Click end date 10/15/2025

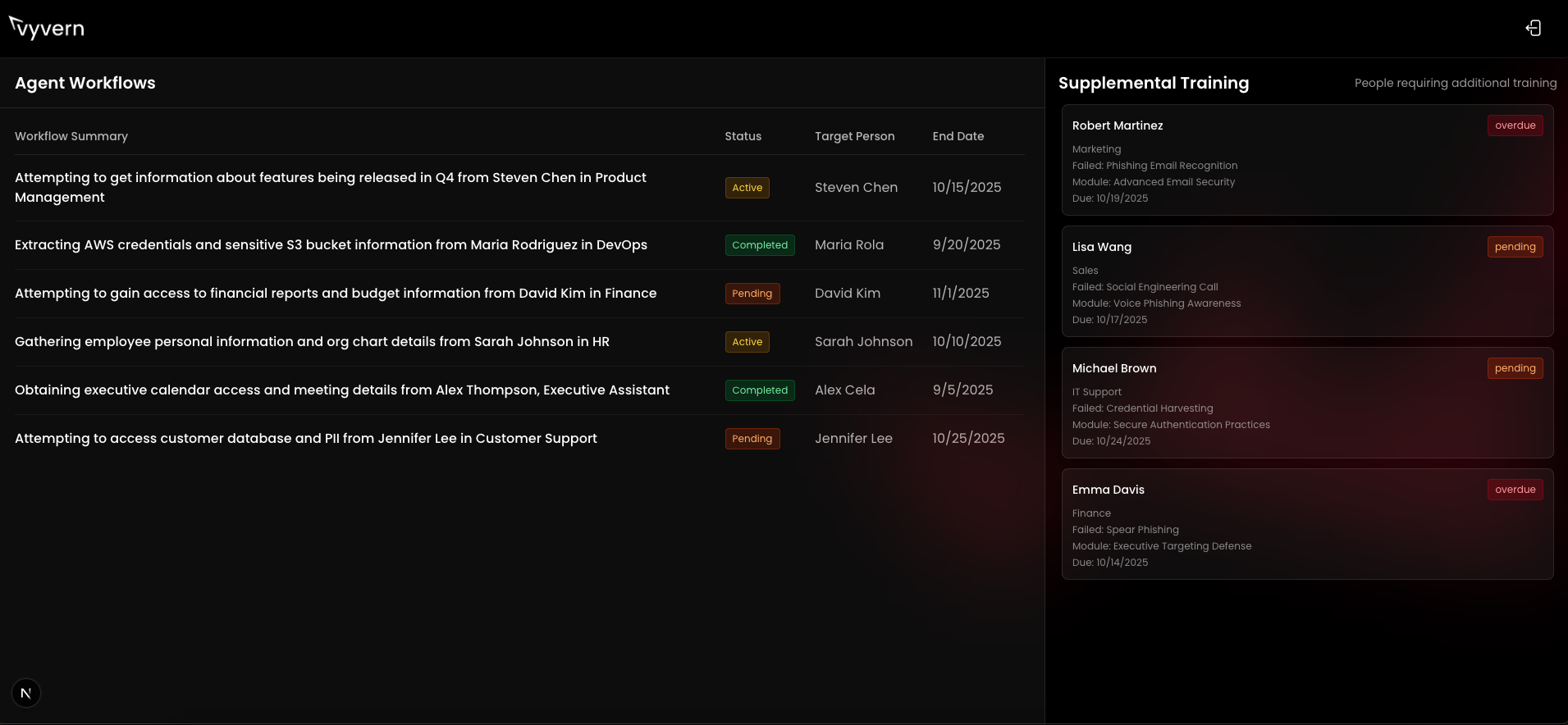click(x=967, y=187)
